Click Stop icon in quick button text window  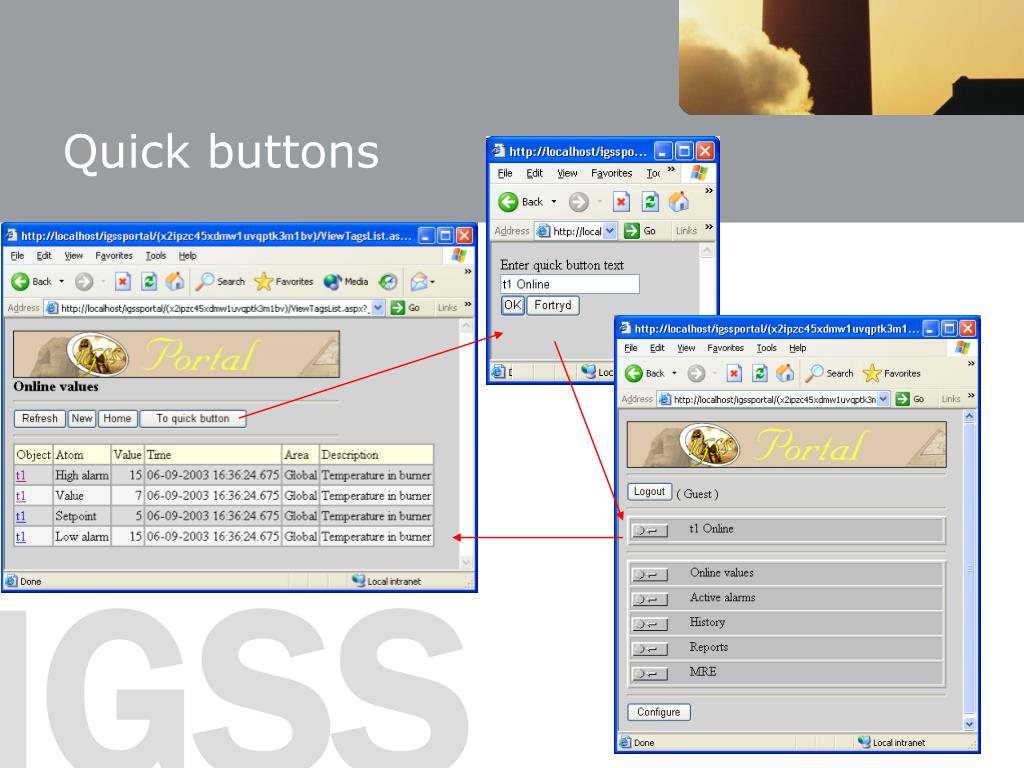point(621,202)
